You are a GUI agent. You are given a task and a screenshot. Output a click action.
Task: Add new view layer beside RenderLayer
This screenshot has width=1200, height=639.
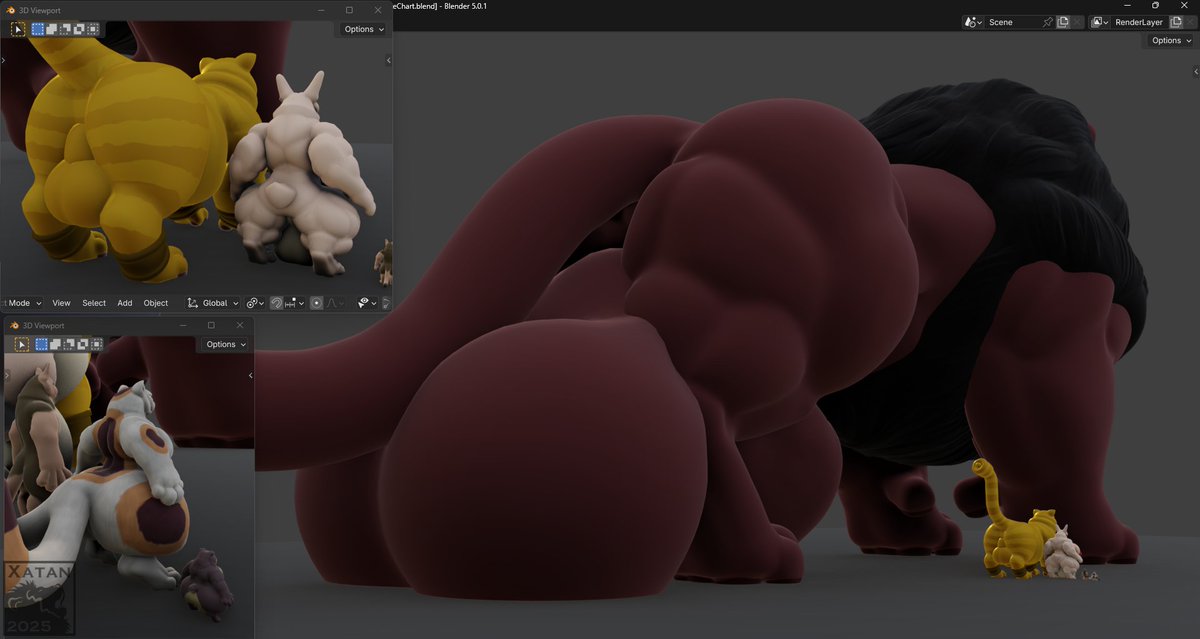[x=1176, y=22]
